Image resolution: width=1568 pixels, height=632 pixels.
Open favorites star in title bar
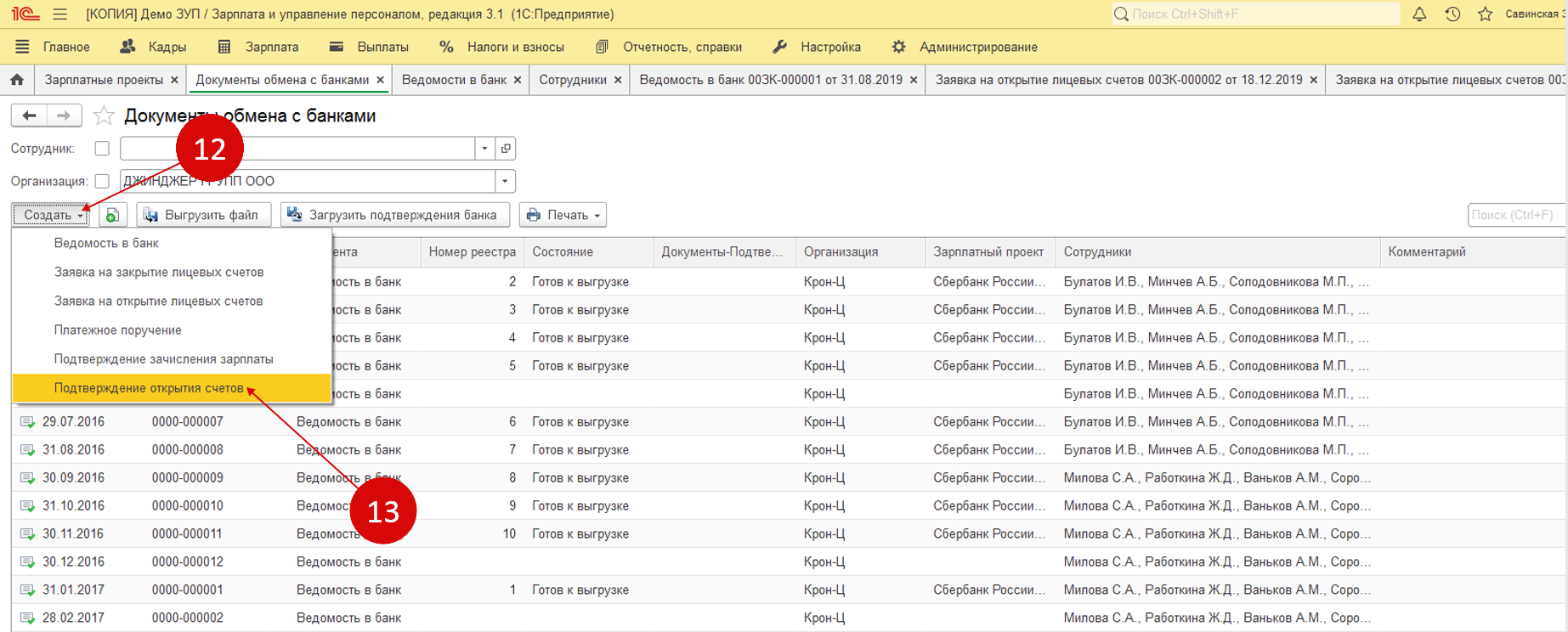(1485, 14)
